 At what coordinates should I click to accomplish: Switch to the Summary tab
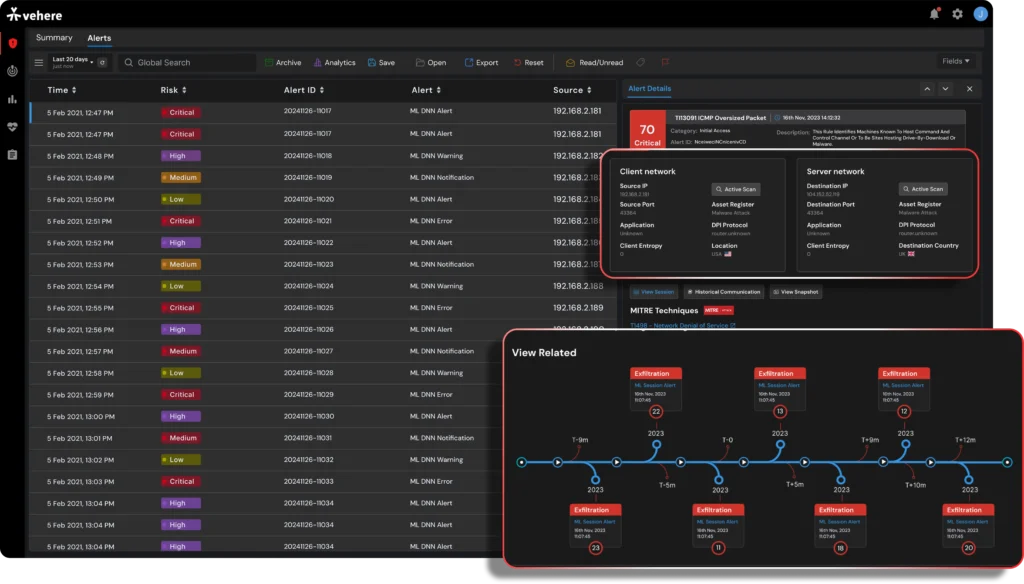54,37
